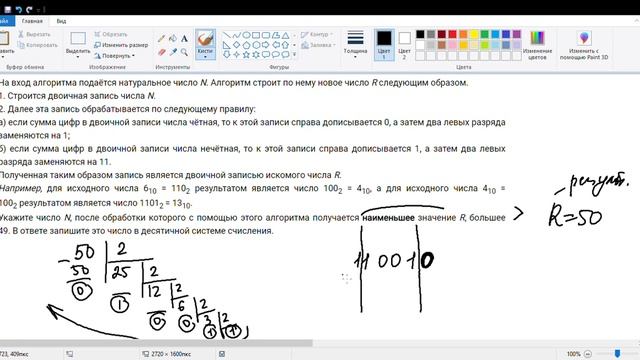Choose the Curve shape

pos(236,36)
